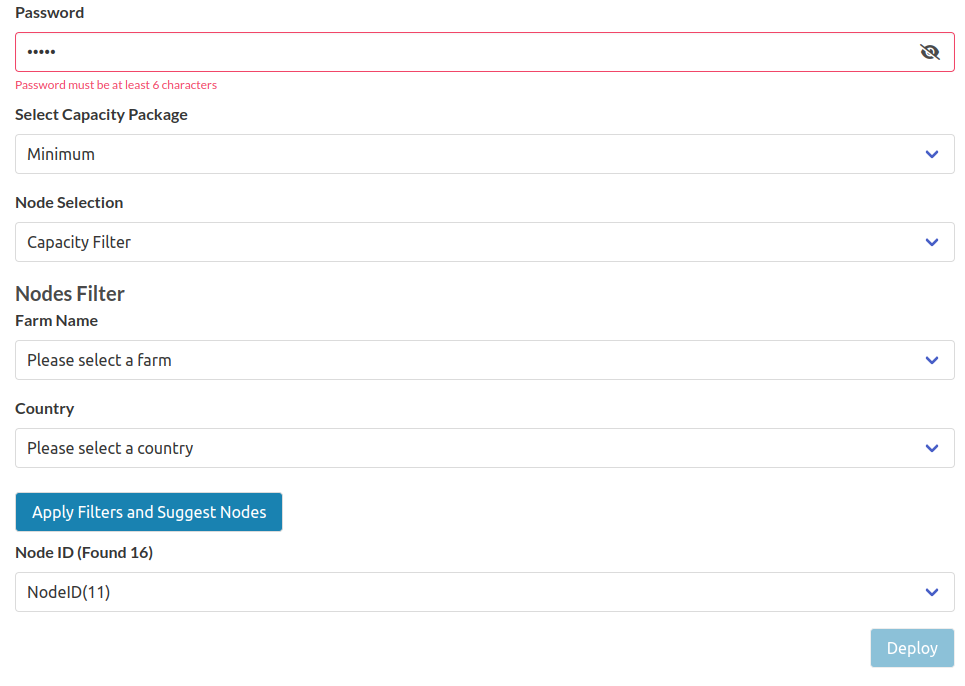Image resolution: width=965 pixels, height=686 pixels.
Task: Open the Farm Name dropdown
Action: (484, 360)
